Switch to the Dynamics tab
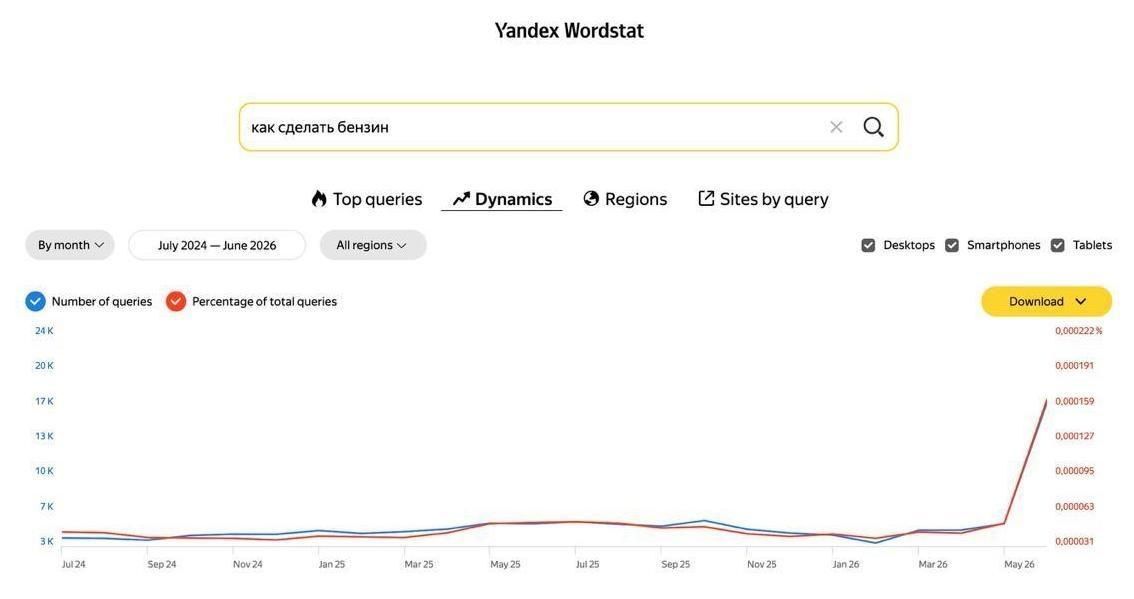1134x599 pixels. pos(502,199)
